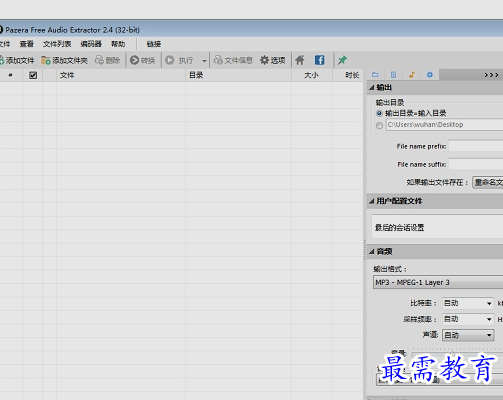Switch to the document panel tab icon
The width and height of the screenshot is (503, 400).
click(x=393, y=75)
